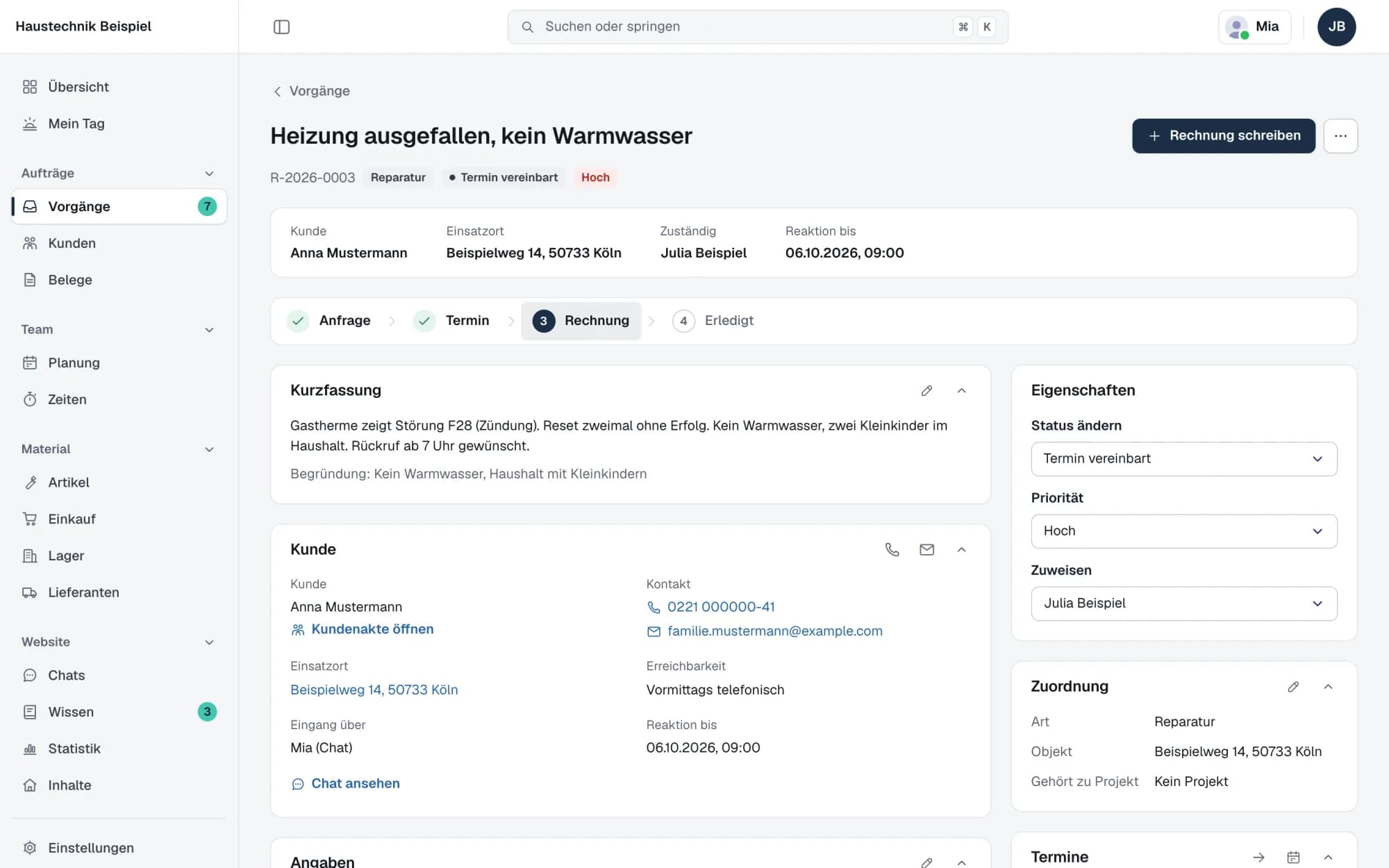Select the Termin workflow step
1389x868 pixels.
pos(451,321)
